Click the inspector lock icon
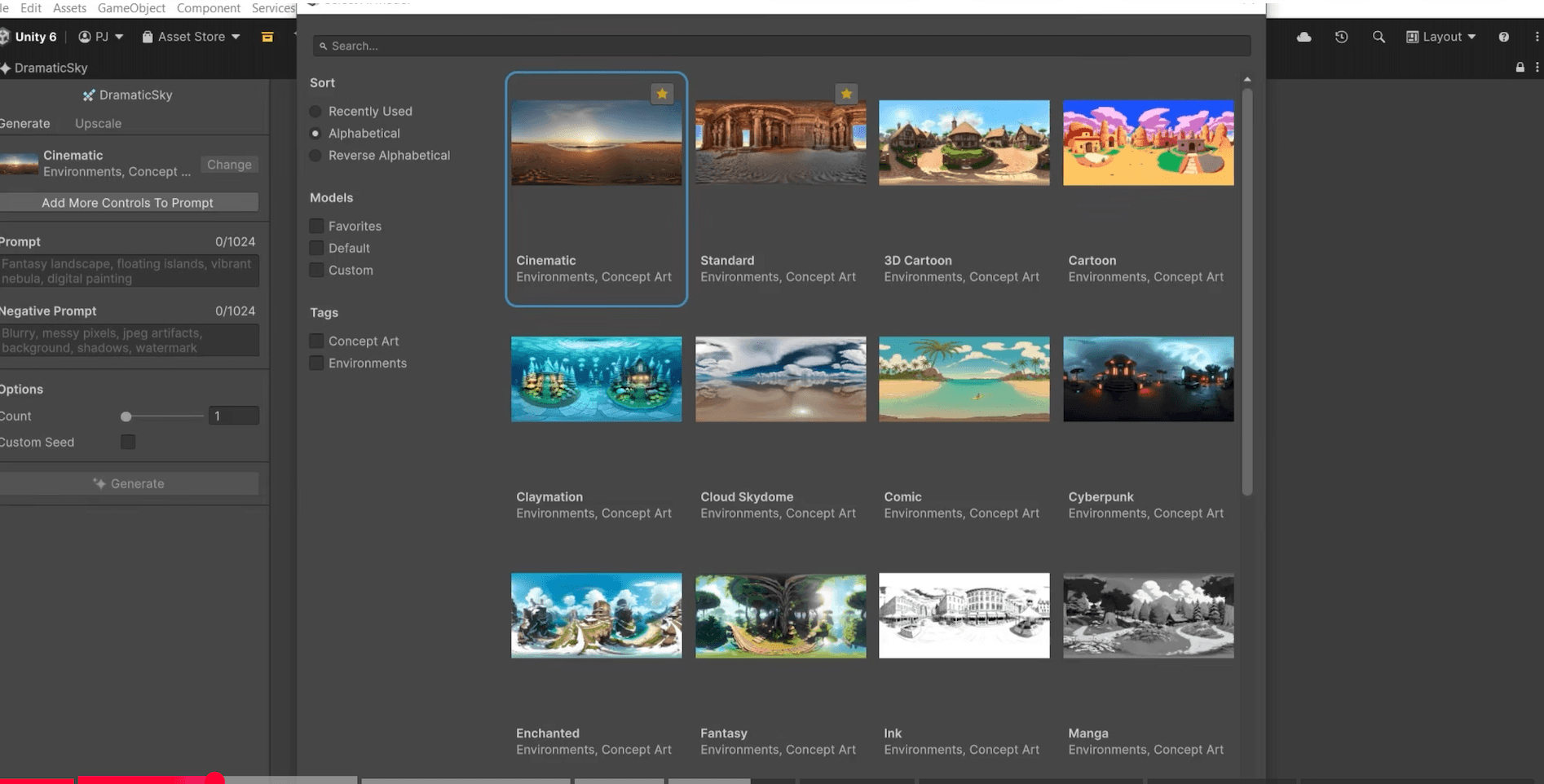Viewport: 1544px width, 784px height. tap(1520, 68)
